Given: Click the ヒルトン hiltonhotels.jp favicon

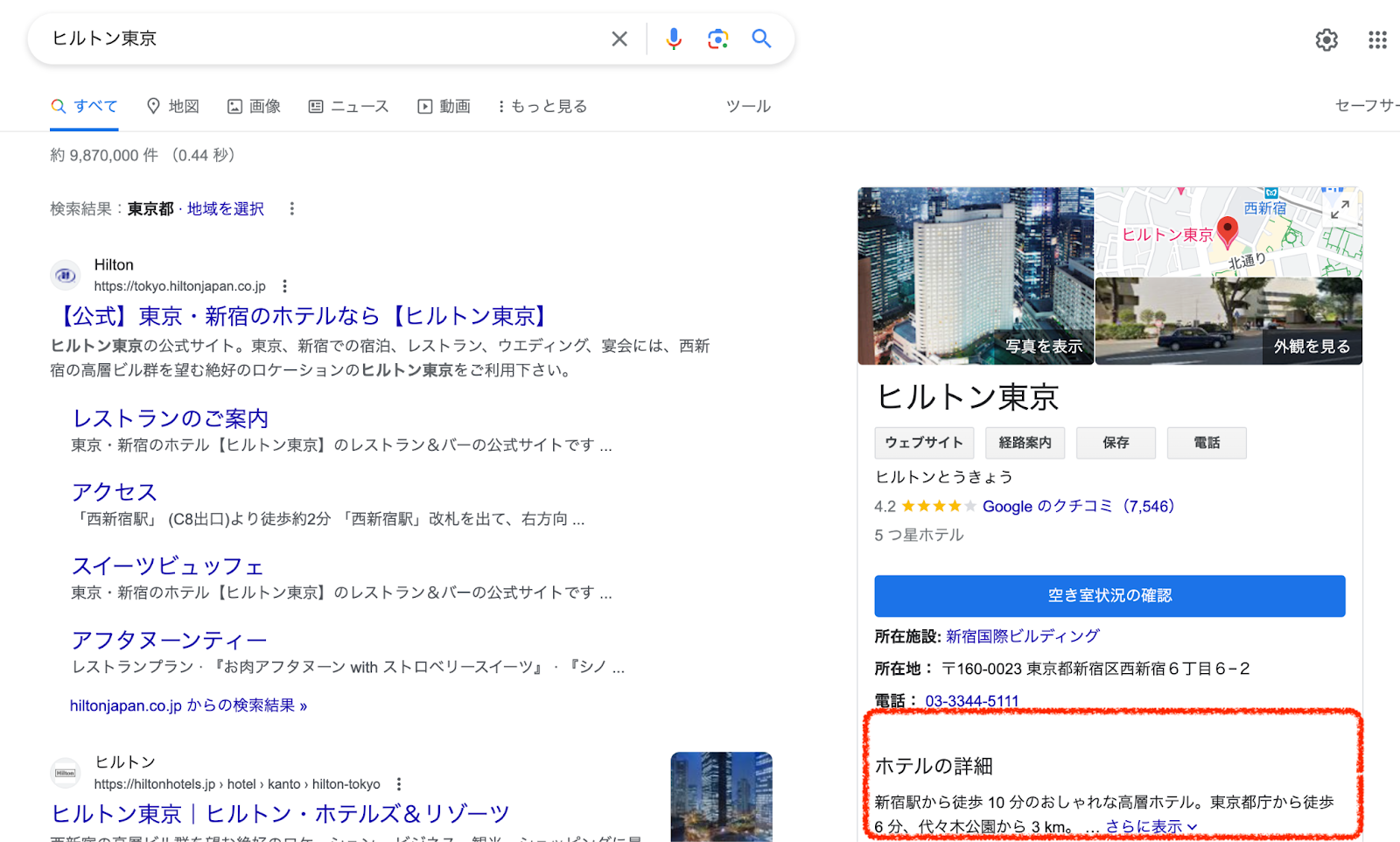Looking at the screenshot, I should [66, 773].
